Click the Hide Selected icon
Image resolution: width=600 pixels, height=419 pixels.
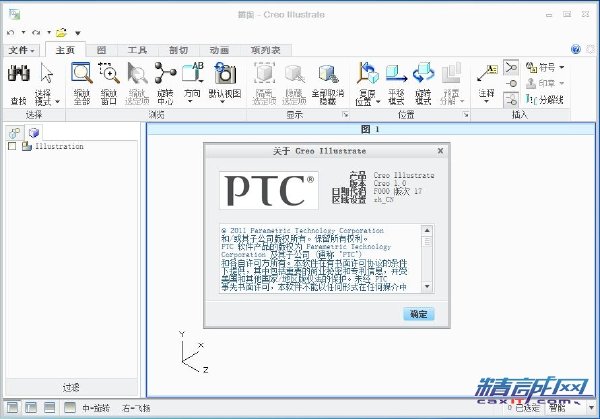(294, 74)
